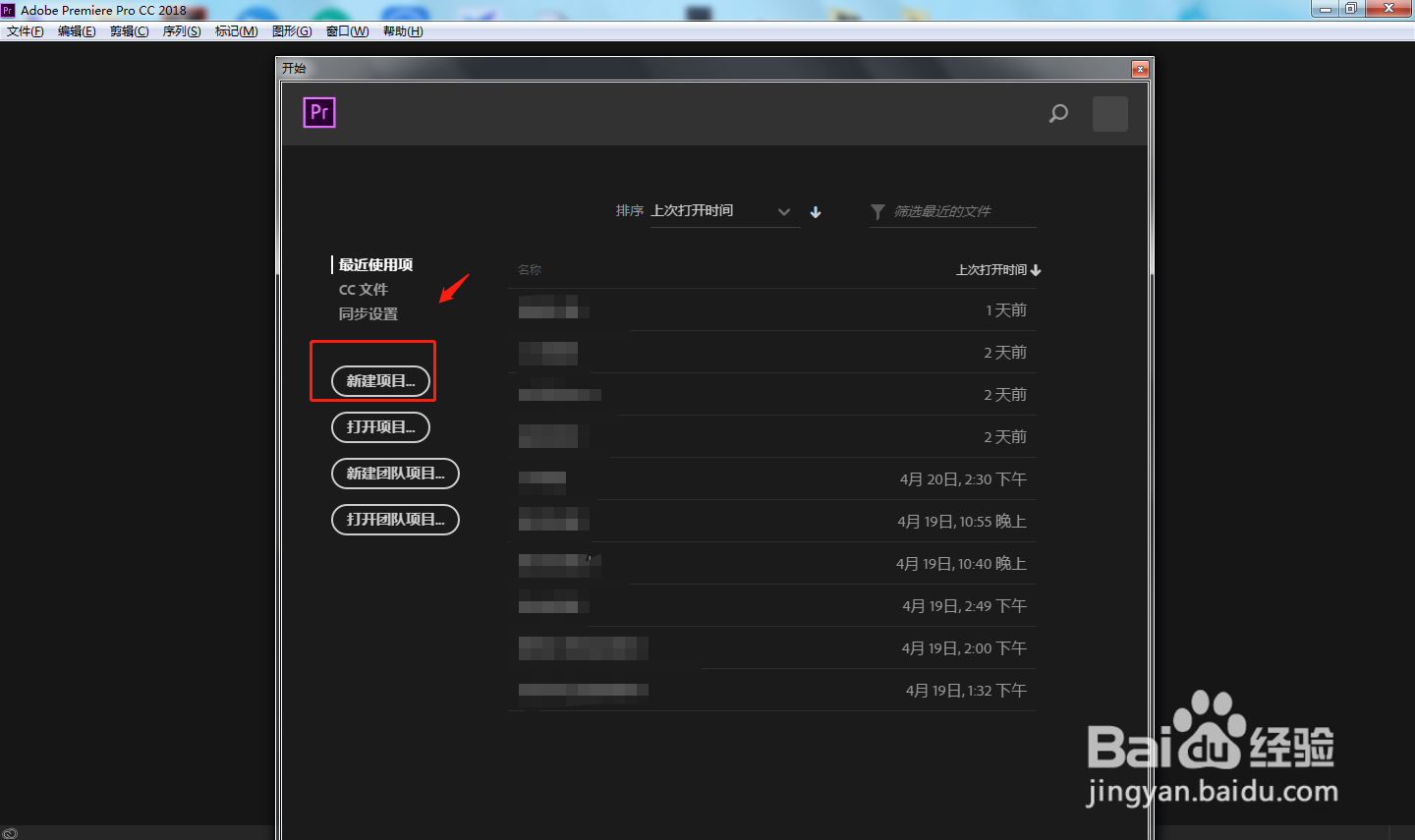The height and width of the screenshot is (840, 1415).
Task: Select the 同步设置 tab
Action: click(368, 313)
